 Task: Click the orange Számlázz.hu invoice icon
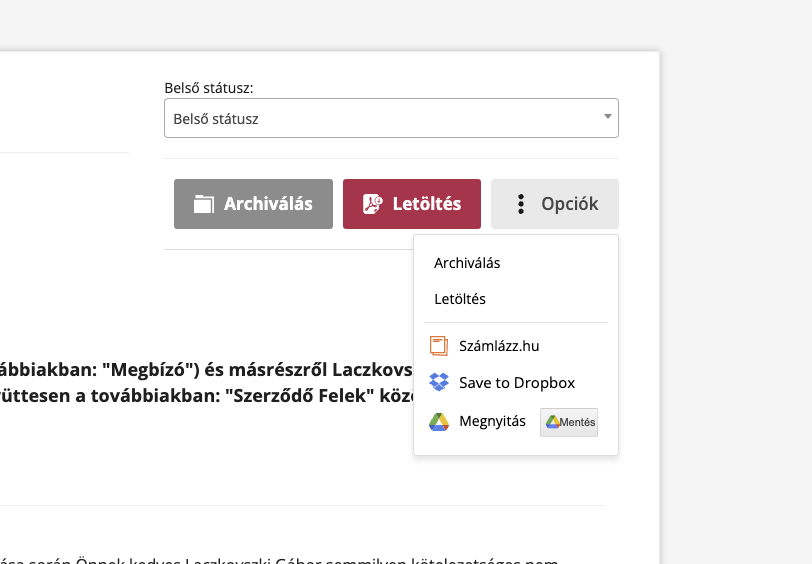point(438,346)
